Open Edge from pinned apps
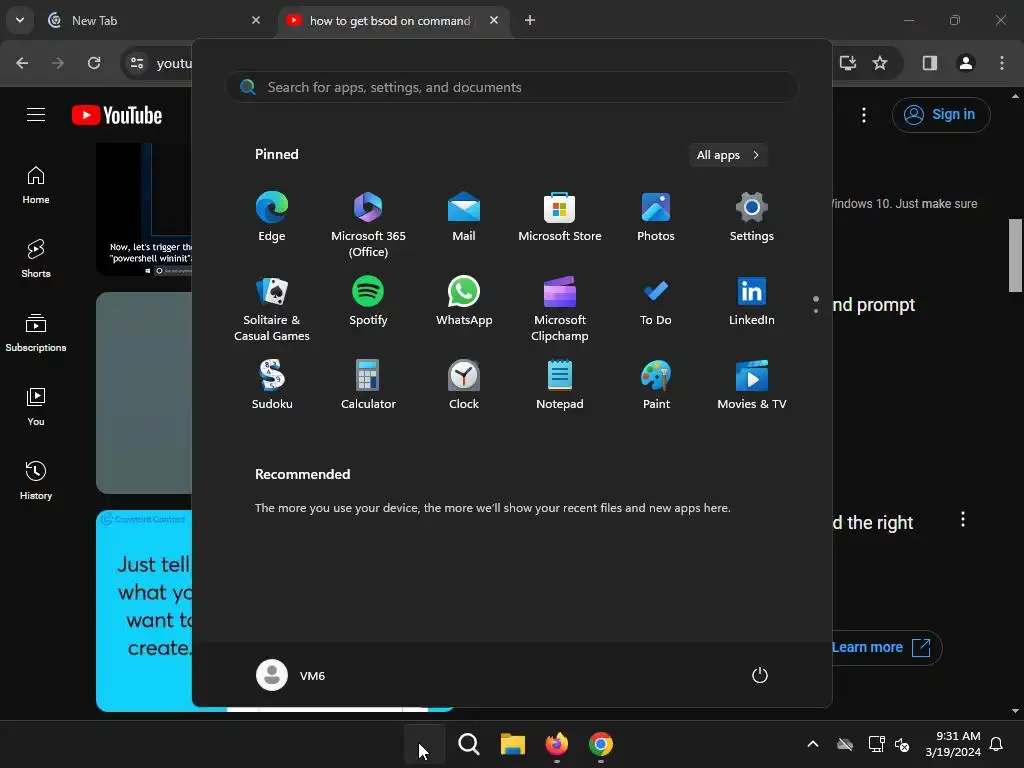 [272, 217]
